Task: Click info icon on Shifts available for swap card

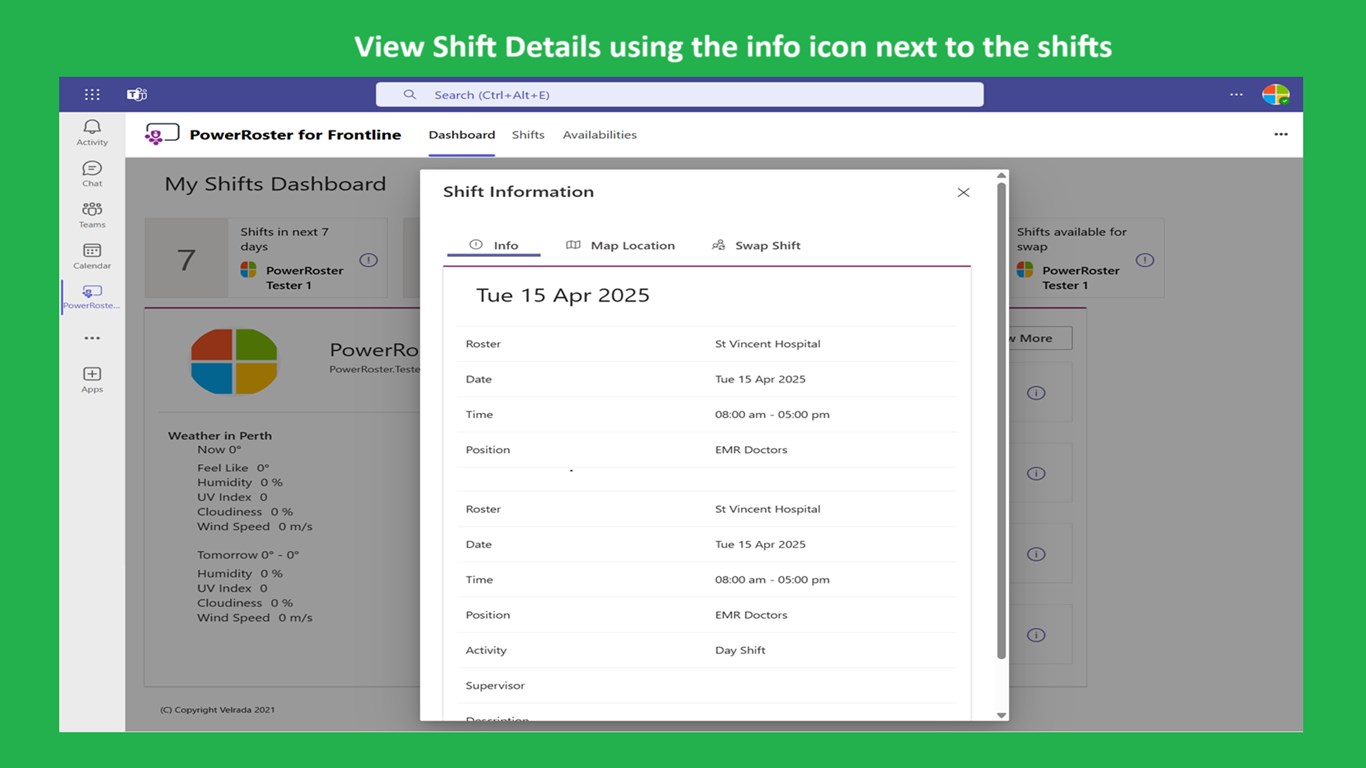Action: [1145, 260]
